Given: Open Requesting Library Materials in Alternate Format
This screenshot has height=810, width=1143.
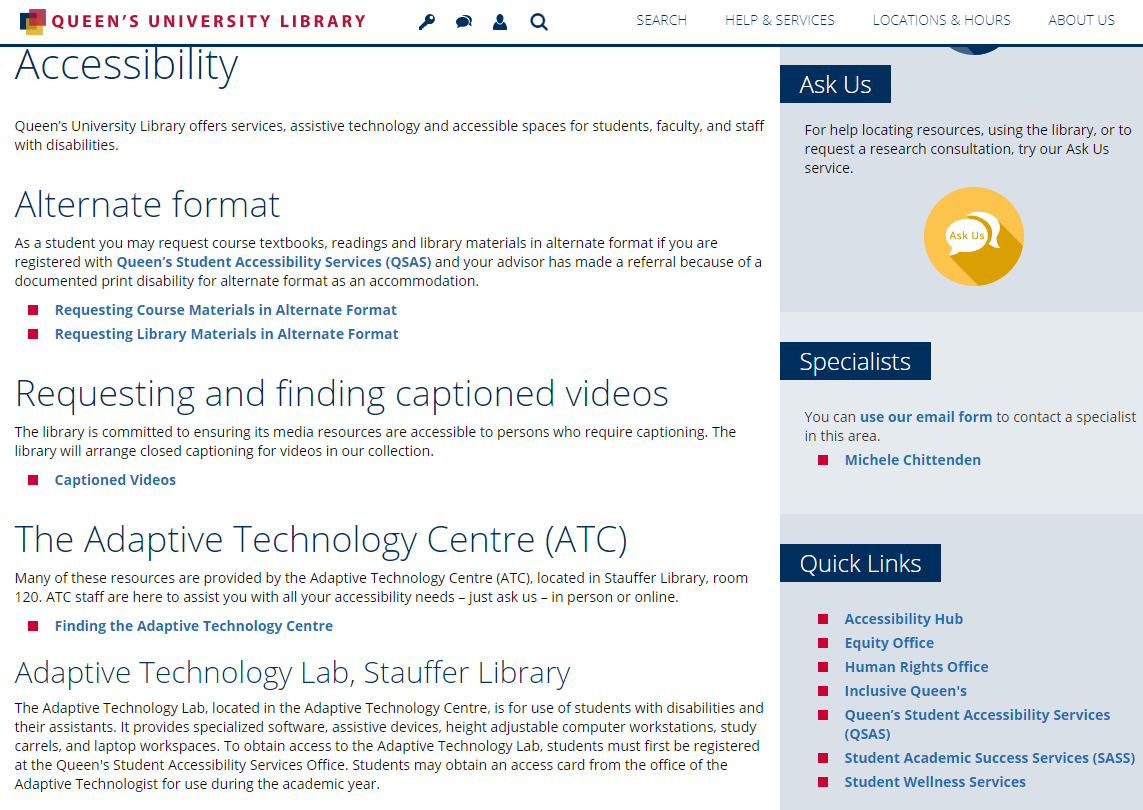Looking at the screenshot, I should [x=226, y=334].
